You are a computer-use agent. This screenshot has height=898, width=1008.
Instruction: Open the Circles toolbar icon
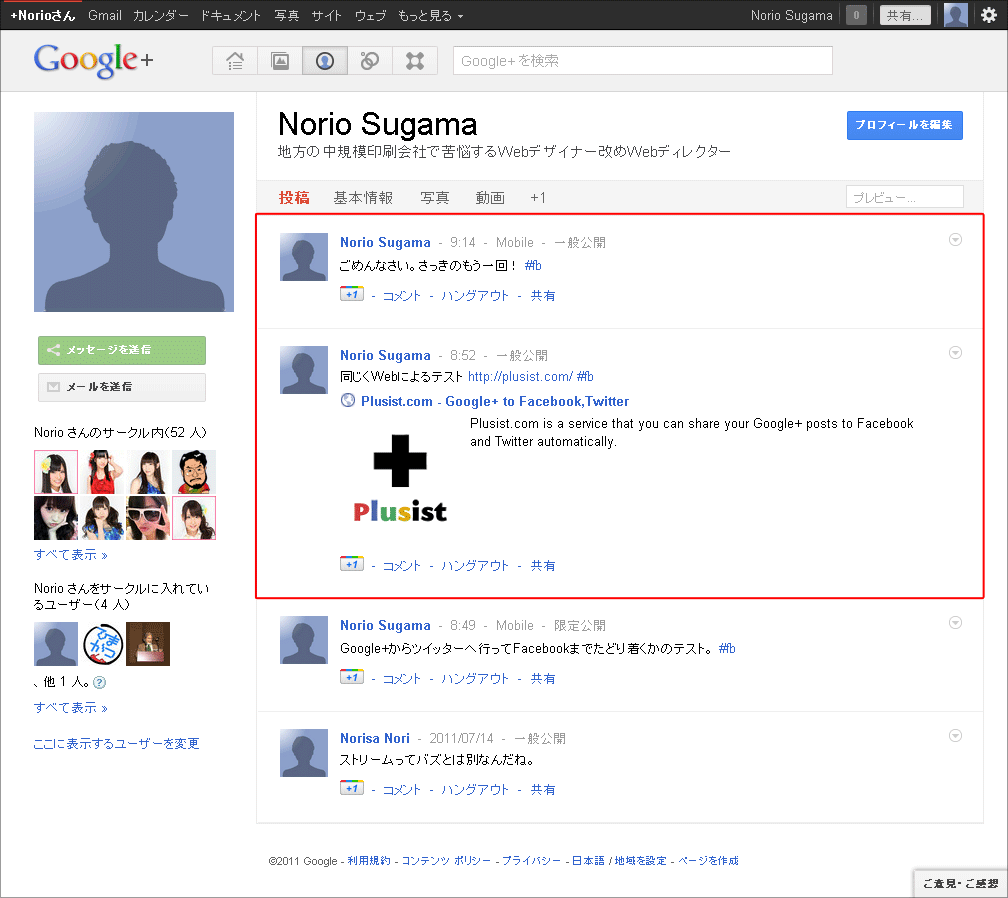click(x=370, y=61)
